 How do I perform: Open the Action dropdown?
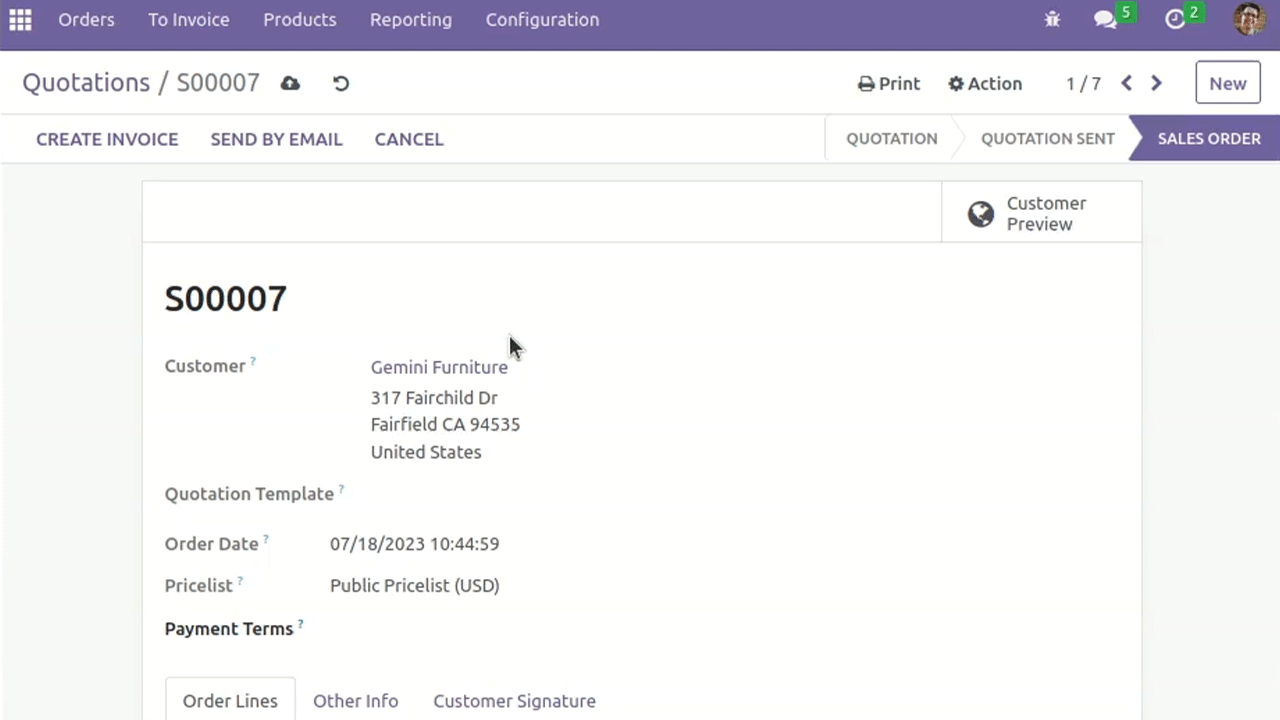[985, 84]
